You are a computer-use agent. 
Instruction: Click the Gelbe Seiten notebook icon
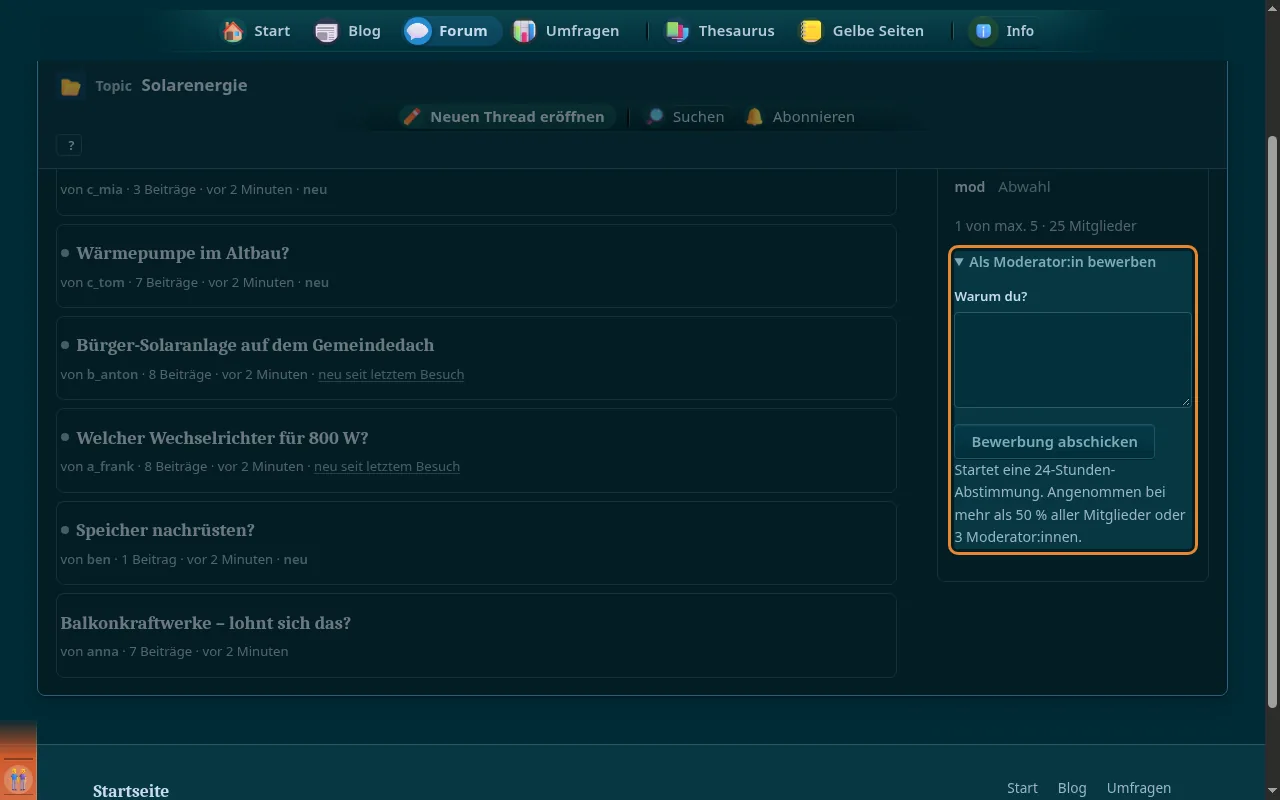pyautogui.click(x=812, y=31)
